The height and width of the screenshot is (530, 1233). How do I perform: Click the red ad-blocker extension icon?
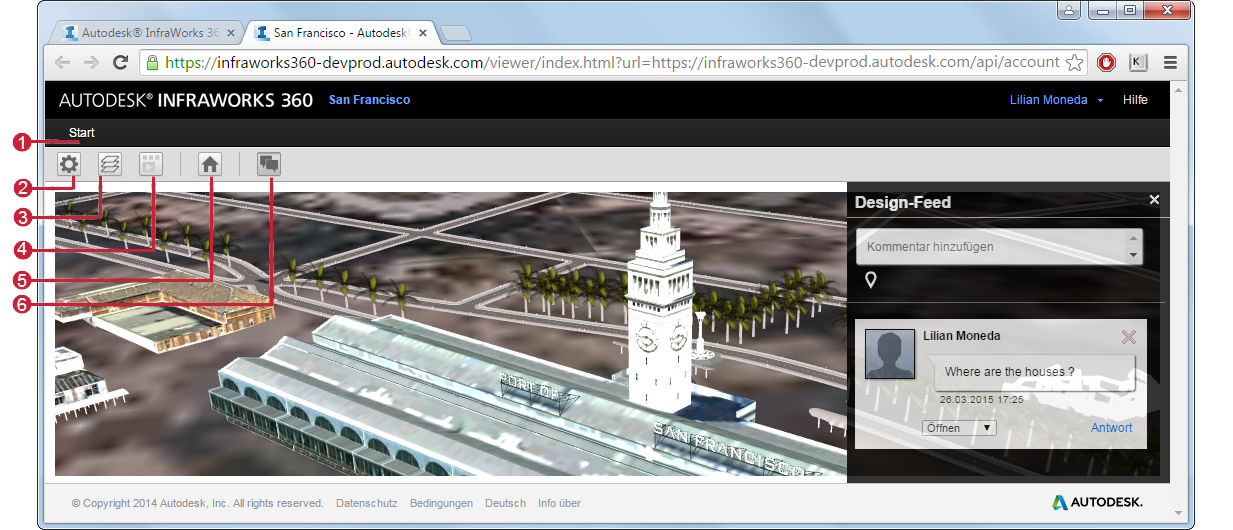[x=1106, y=62]
